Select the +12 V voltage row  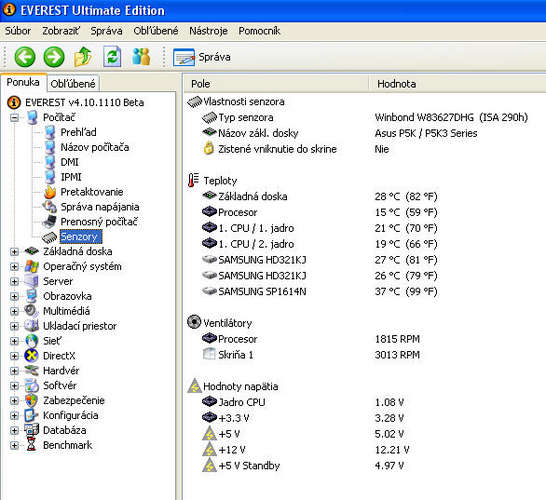click(305, 450)
